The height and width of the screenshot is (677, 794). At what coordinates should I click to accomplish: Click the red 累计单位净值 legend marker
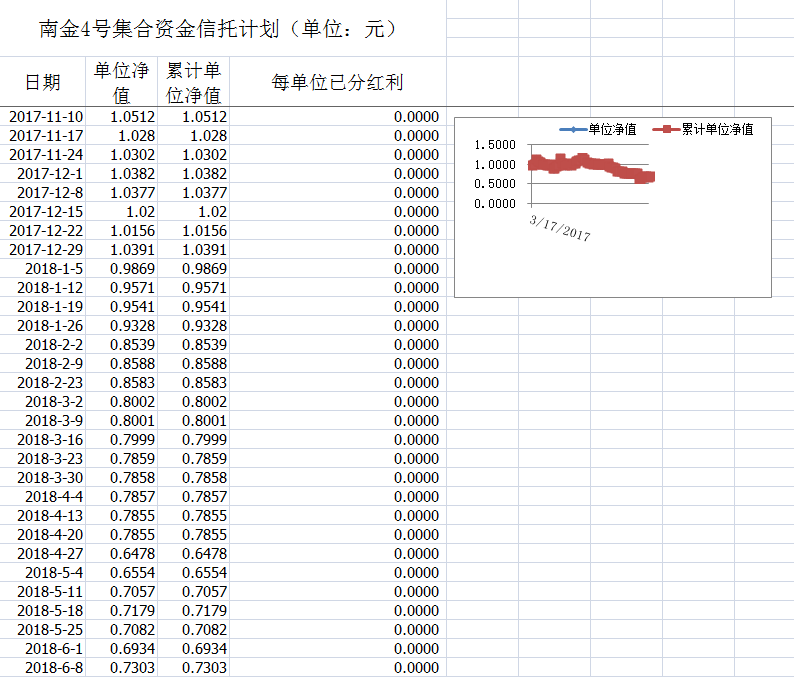click(666, 129)
